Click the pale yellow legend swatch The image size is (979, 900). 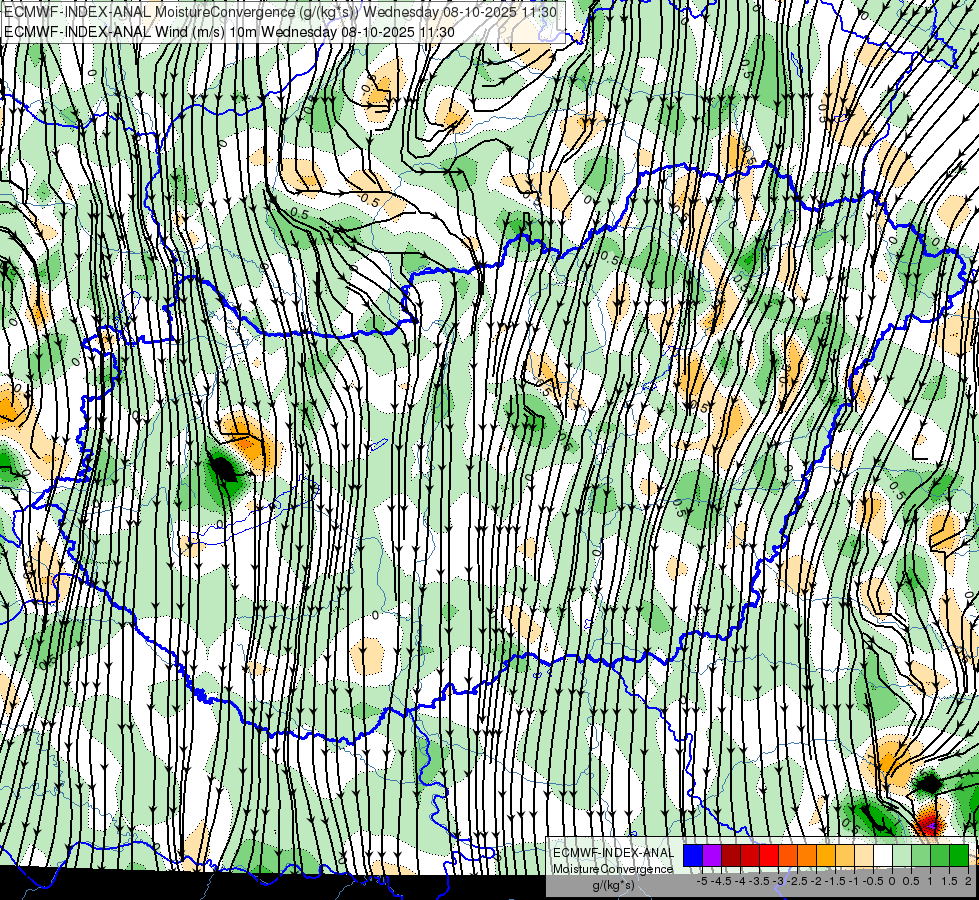[x=864, y=855]
